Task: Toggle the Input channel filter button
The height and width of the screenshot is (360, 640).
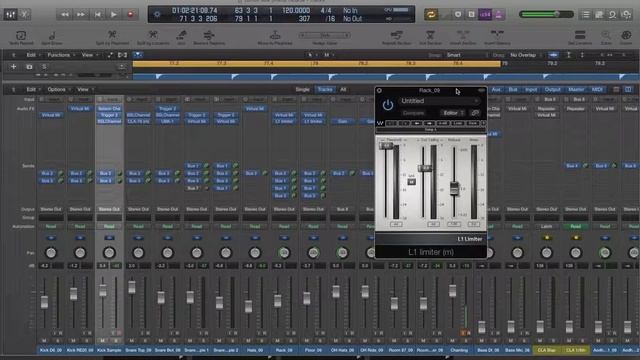Action: coord(531,89)
